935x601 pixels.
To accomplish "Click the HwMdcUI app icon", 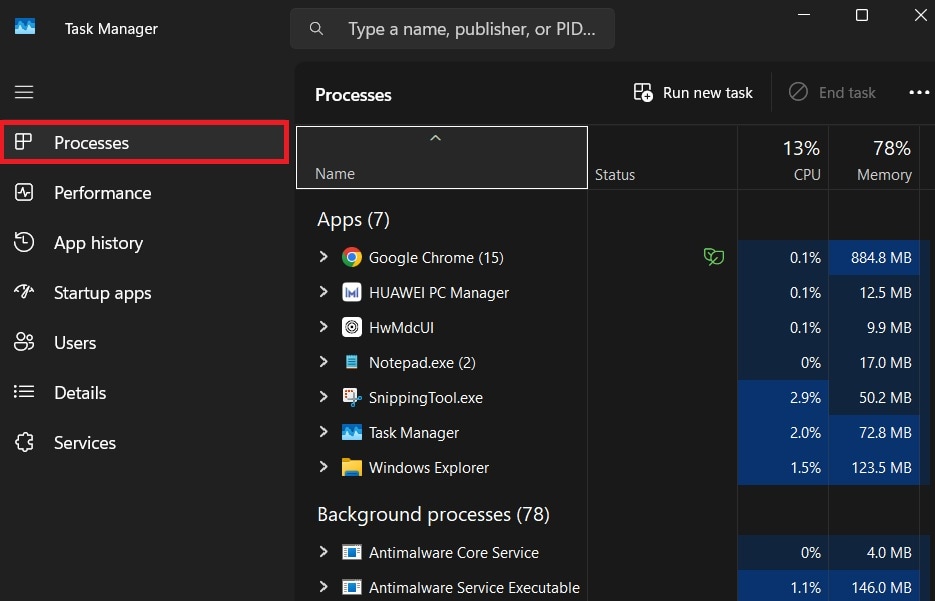I will [352, 327].
